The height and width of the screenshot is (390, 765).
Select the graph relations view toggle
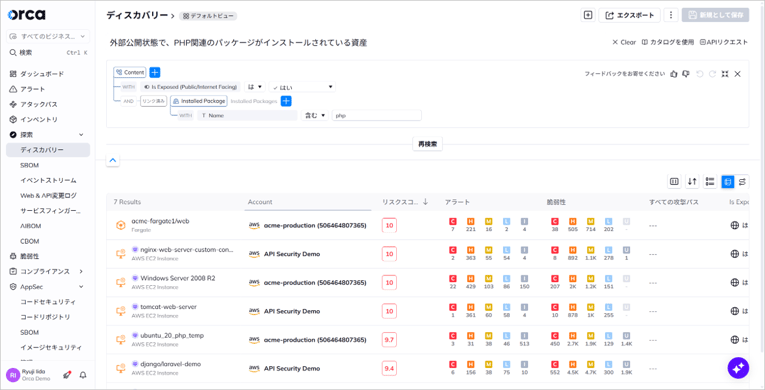[742, 182]
